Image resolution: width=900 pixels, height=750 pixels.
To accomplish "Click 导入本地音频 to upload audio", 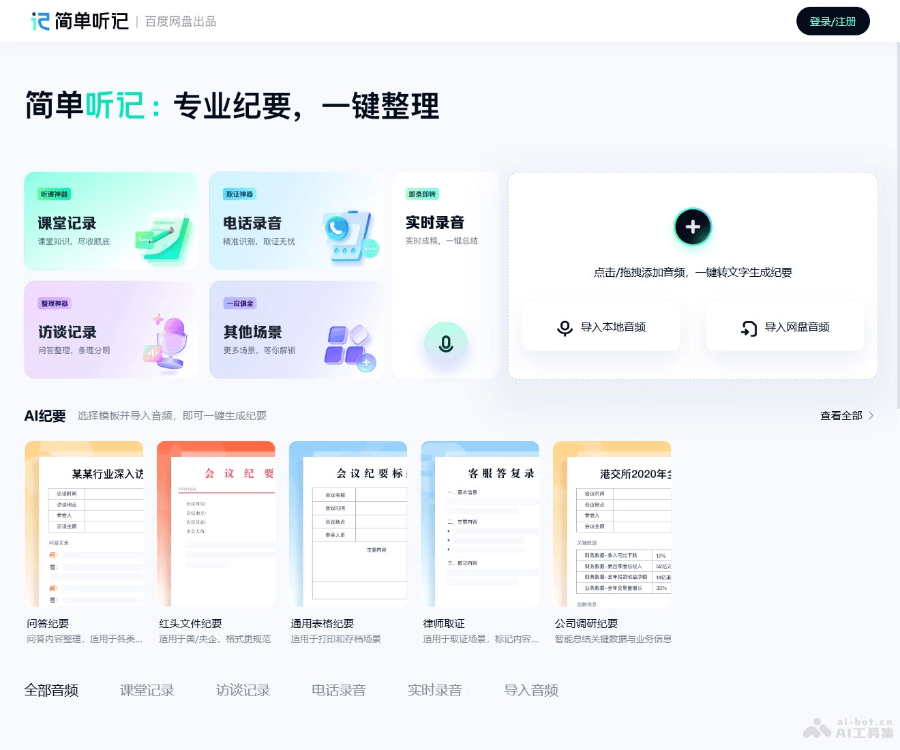I will [x=601, y=327].
